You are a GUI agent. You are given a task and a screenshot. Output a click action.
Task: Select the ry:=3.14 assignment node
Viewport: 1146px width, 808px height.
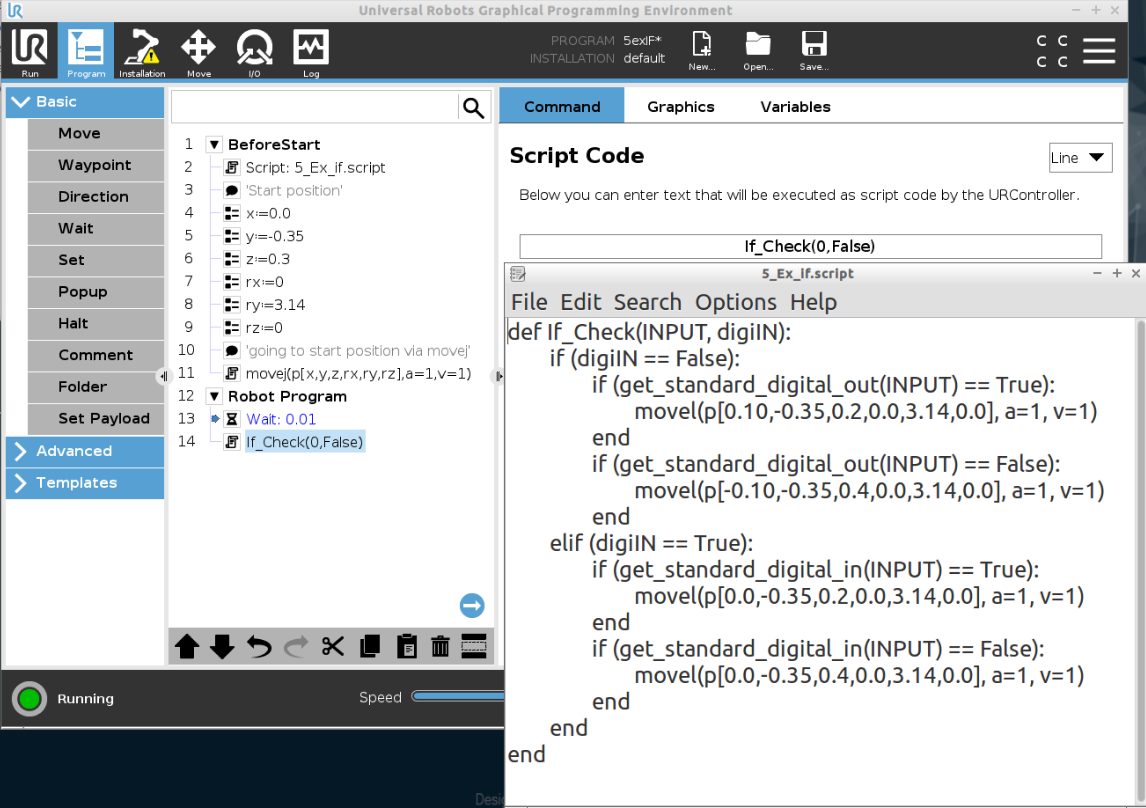[x=275, y=305]
